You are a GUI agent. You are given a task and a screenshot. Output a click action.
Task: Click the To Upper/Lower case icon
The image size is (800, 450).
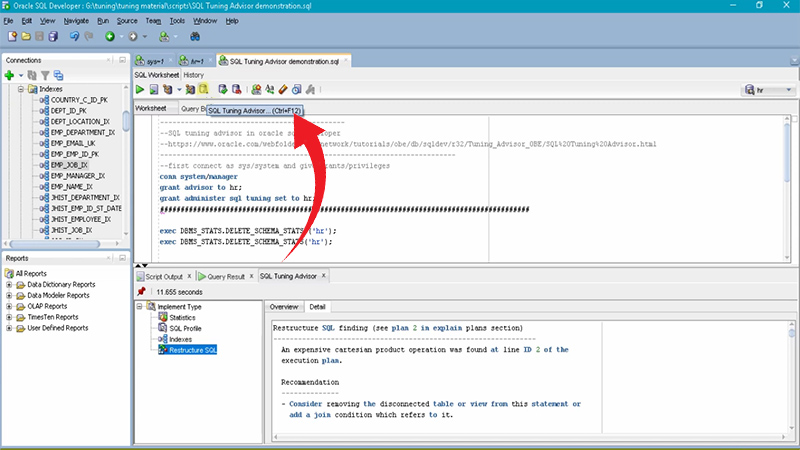coord(269,90)
